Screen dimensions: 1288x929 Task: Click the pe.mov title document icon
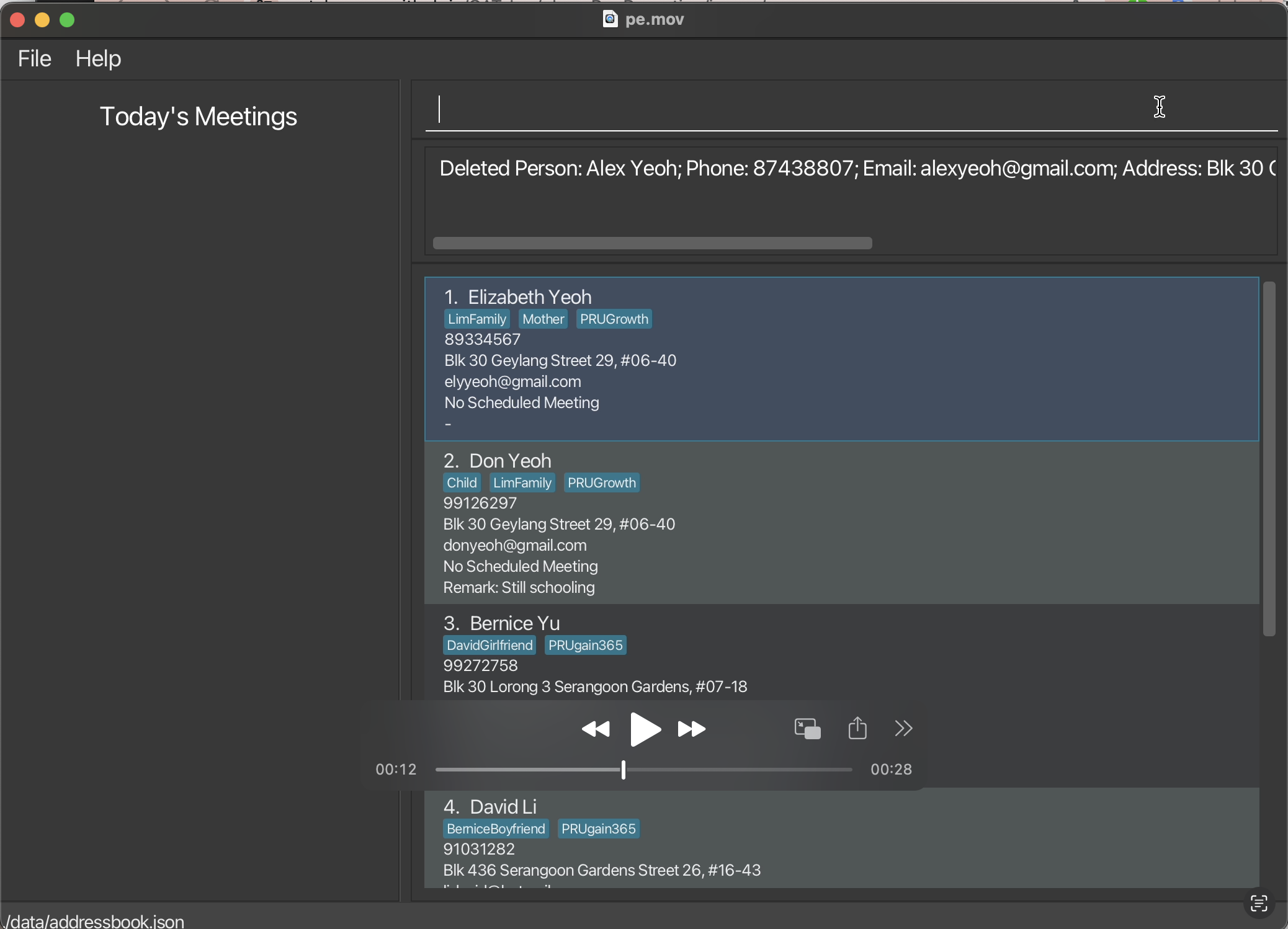(x=610, y=19)
